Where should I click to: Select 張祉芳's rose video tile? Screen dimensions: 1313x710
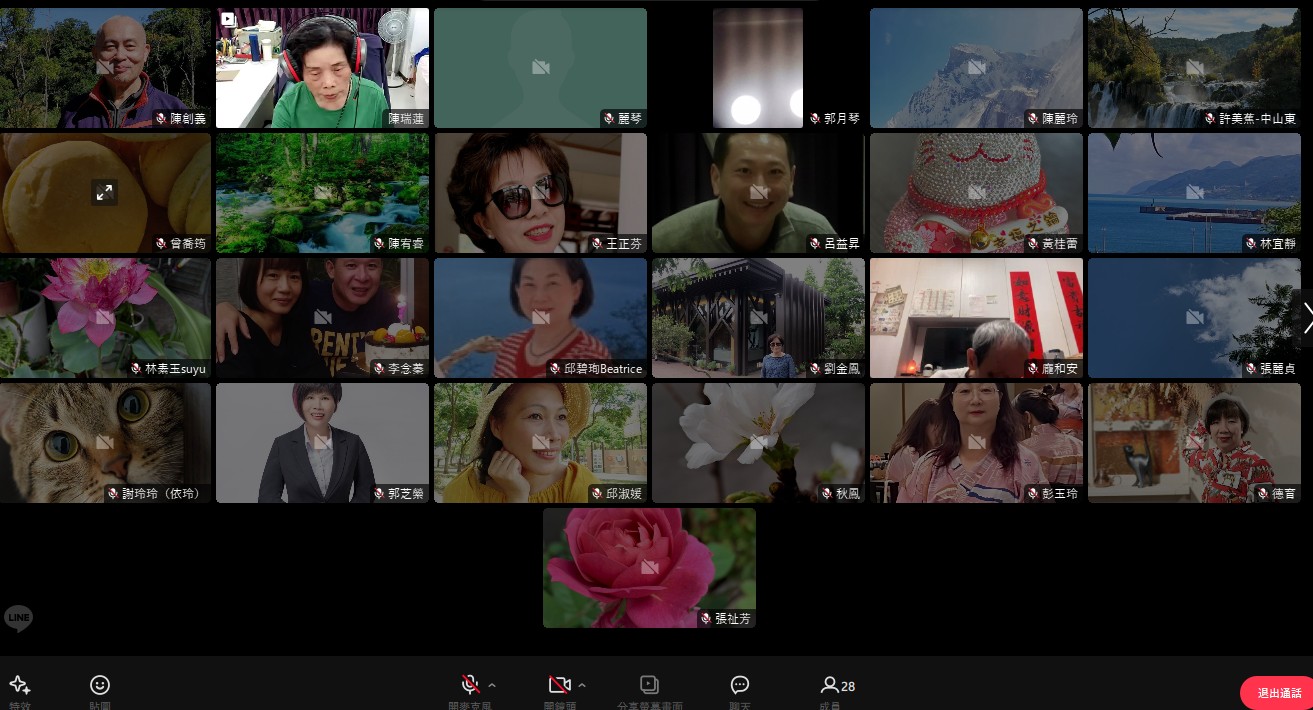click(649, 567)
